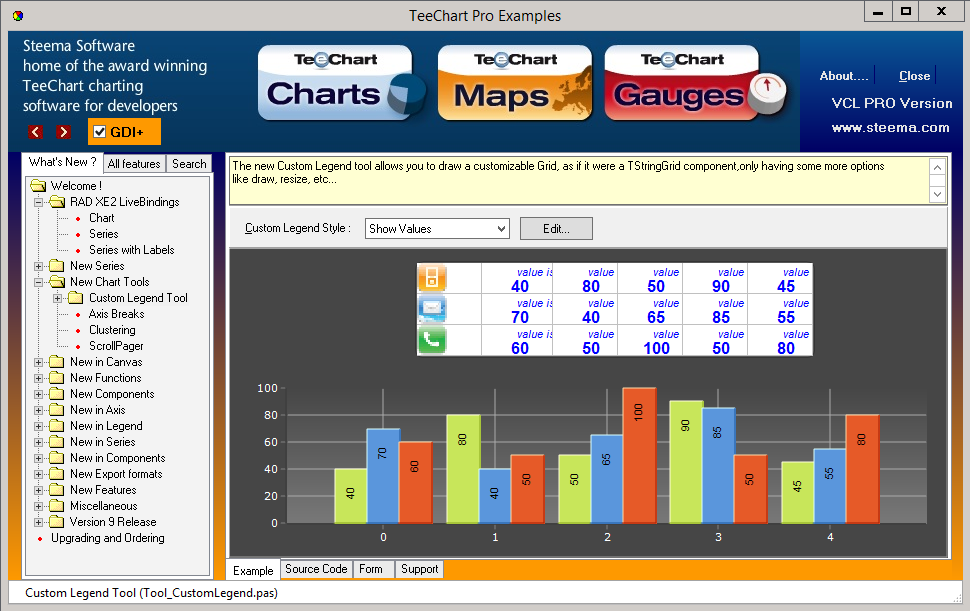Select Upgrading and Ordering tree item
This screenshot has width=970, height=611.
108,538
